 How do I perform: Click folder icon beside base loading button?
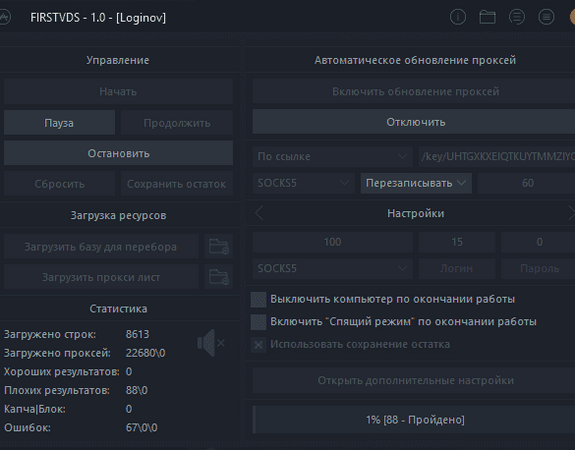pyautogui.click(x=219, y=246)
